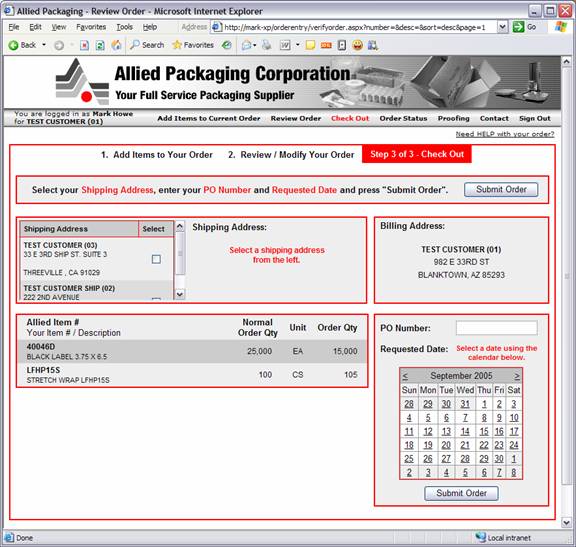Click the yellow note icon in toolbar
This screenshot has height=547, width=576.
[x=310, y=45]
